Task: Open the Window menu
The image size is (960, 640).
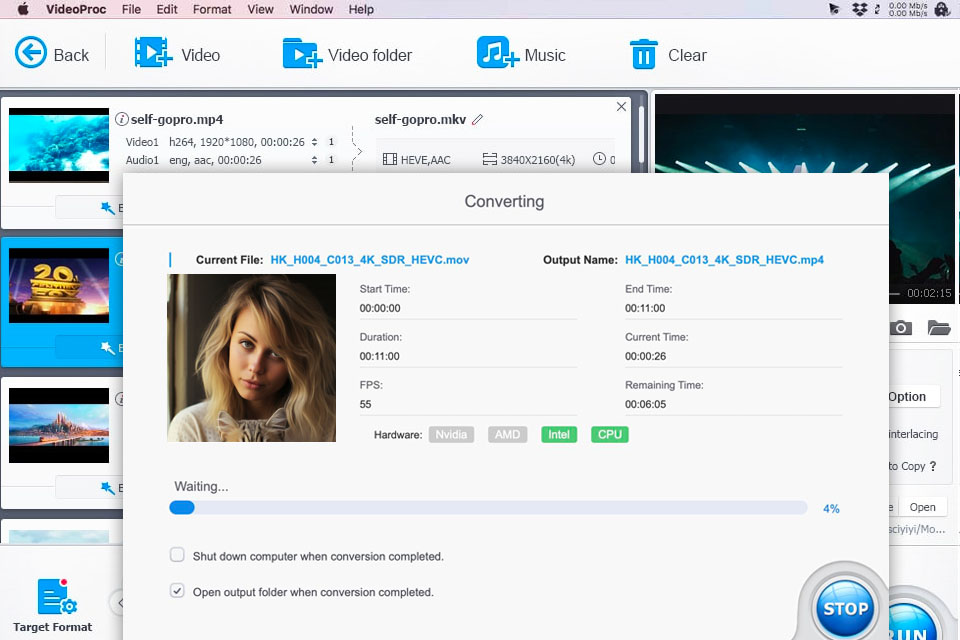Action: (311, 9)
